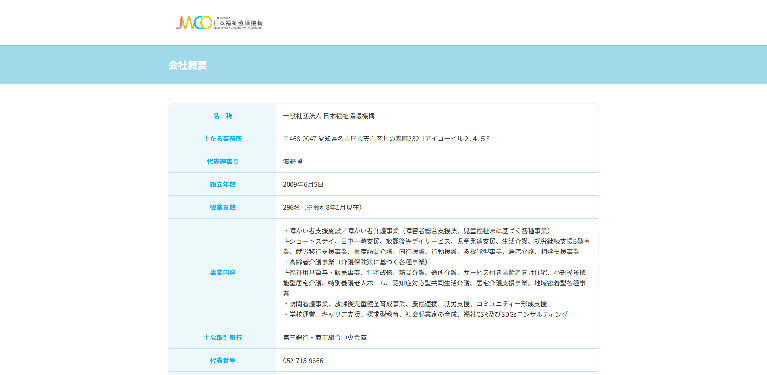This screenshot has width=767, height=375.
Task: Select the line mentioning キャリア支援 and コンサルティング
Action: pyautogui.click(x=426, y=314)
